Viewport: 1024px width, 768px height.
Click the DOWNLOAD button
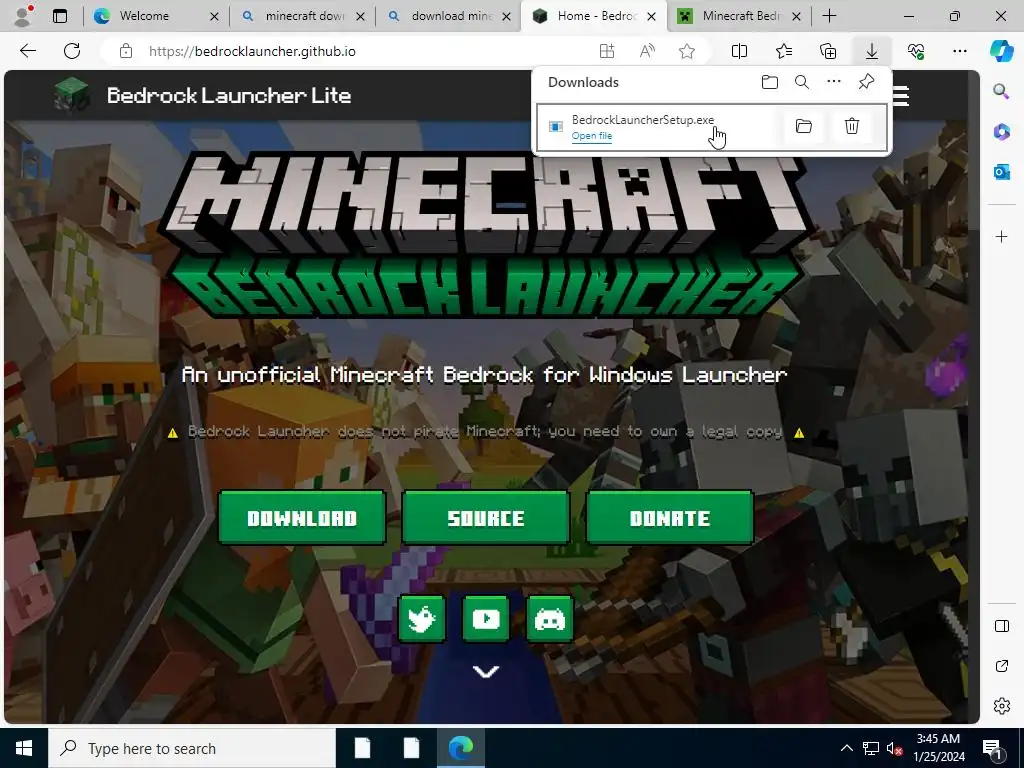click(x=302, y=518)
